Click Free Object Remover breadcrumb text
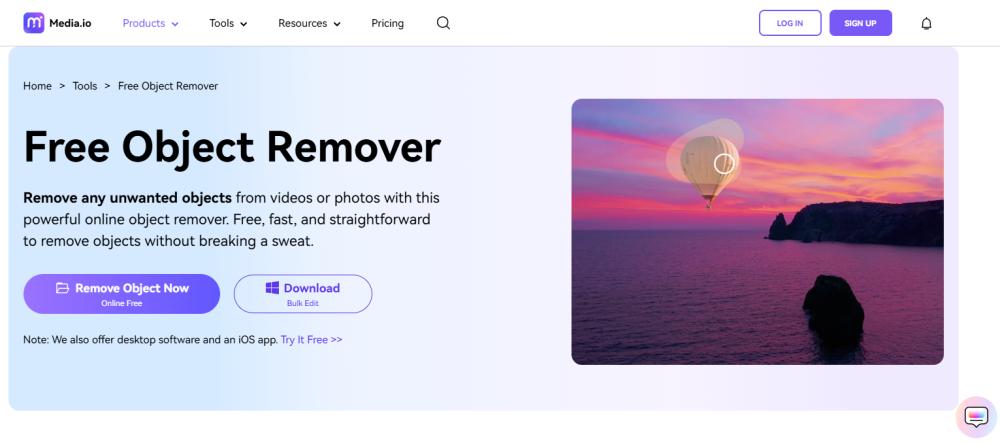This screenshot has height=444, width=1000. 168,85
